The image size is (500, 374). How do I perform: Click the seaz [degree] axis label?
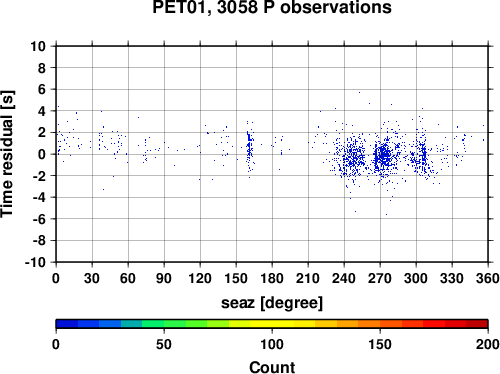point(272,303)
